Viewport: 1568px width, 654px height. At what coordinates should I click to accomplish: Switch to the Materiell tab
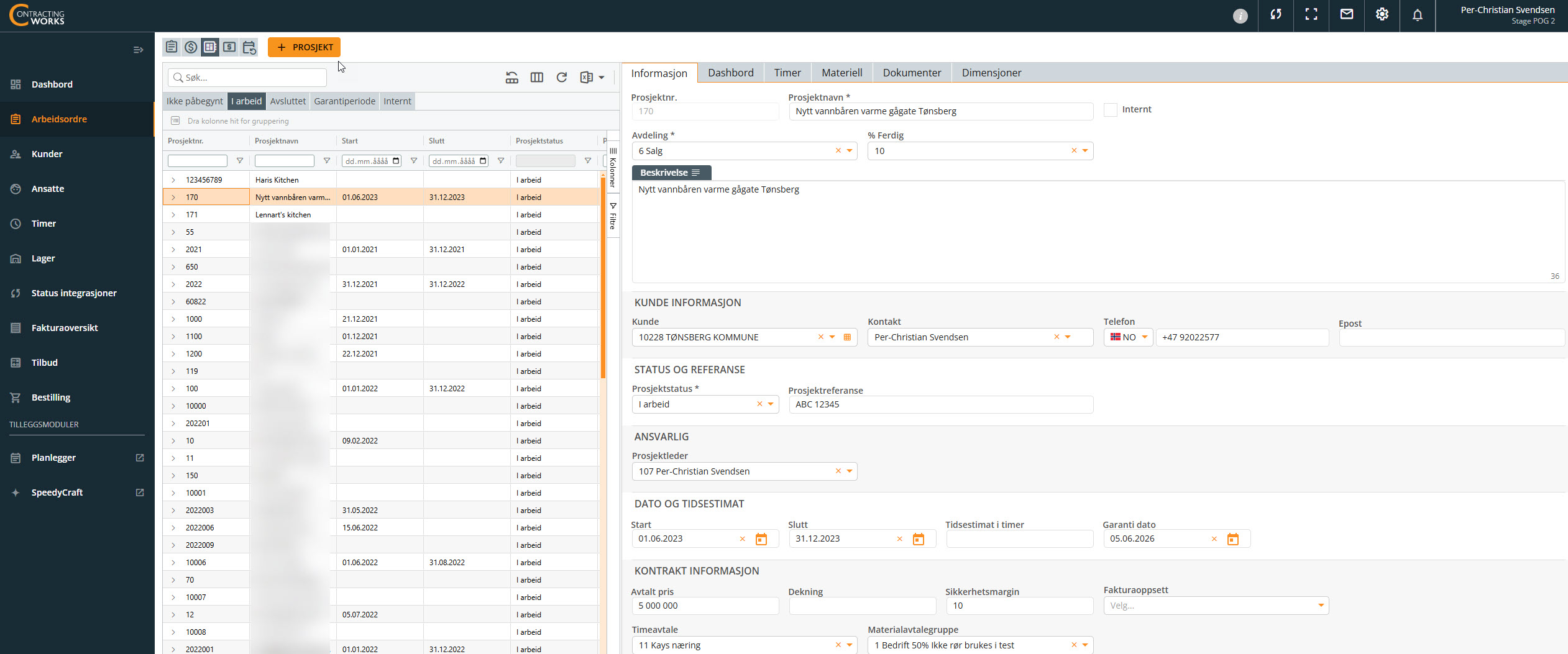pos(841,73)
